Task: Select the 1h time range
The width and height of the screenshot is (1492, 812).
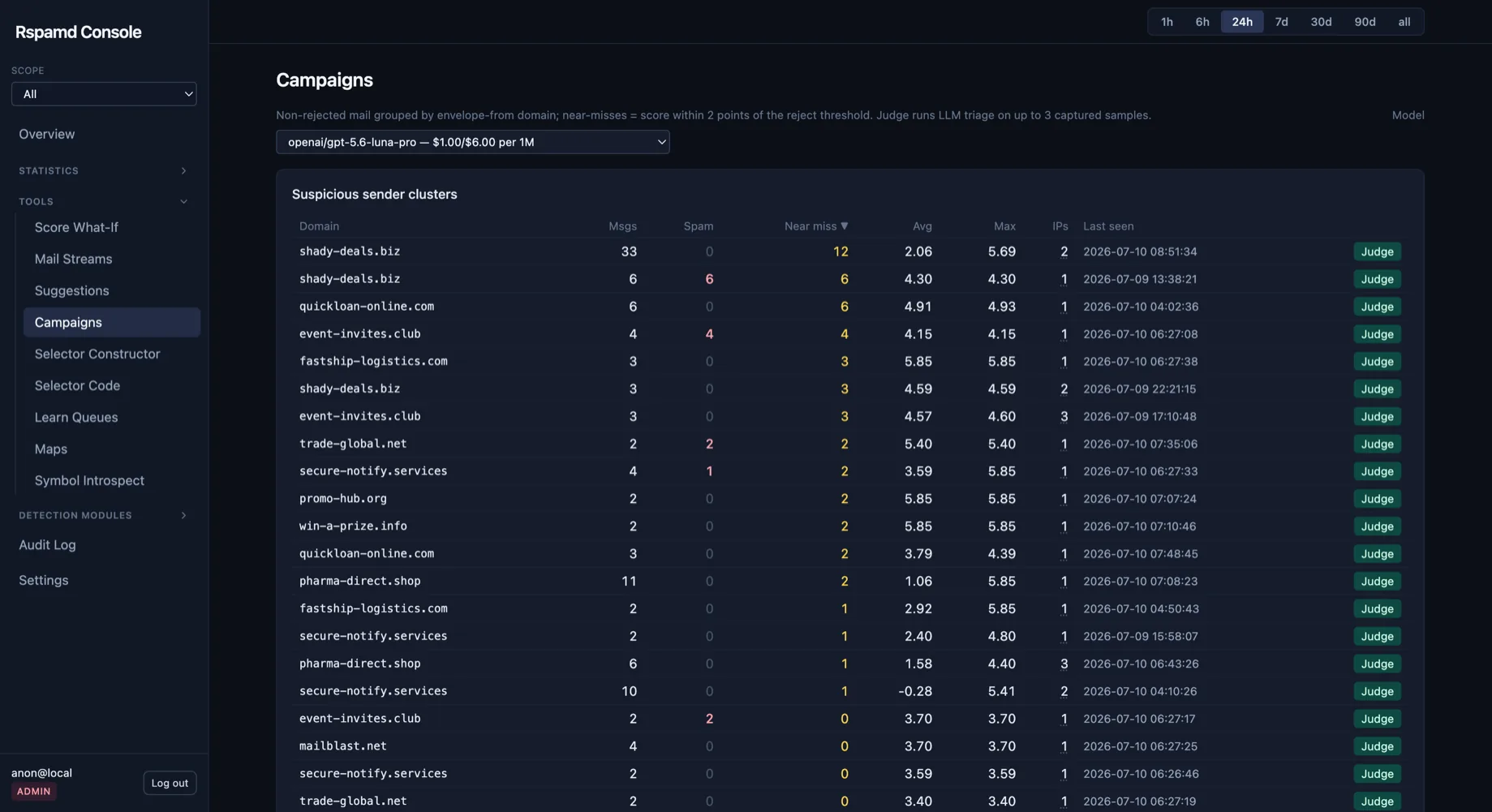Action: pyautogui.click(x=1167, y=22)
